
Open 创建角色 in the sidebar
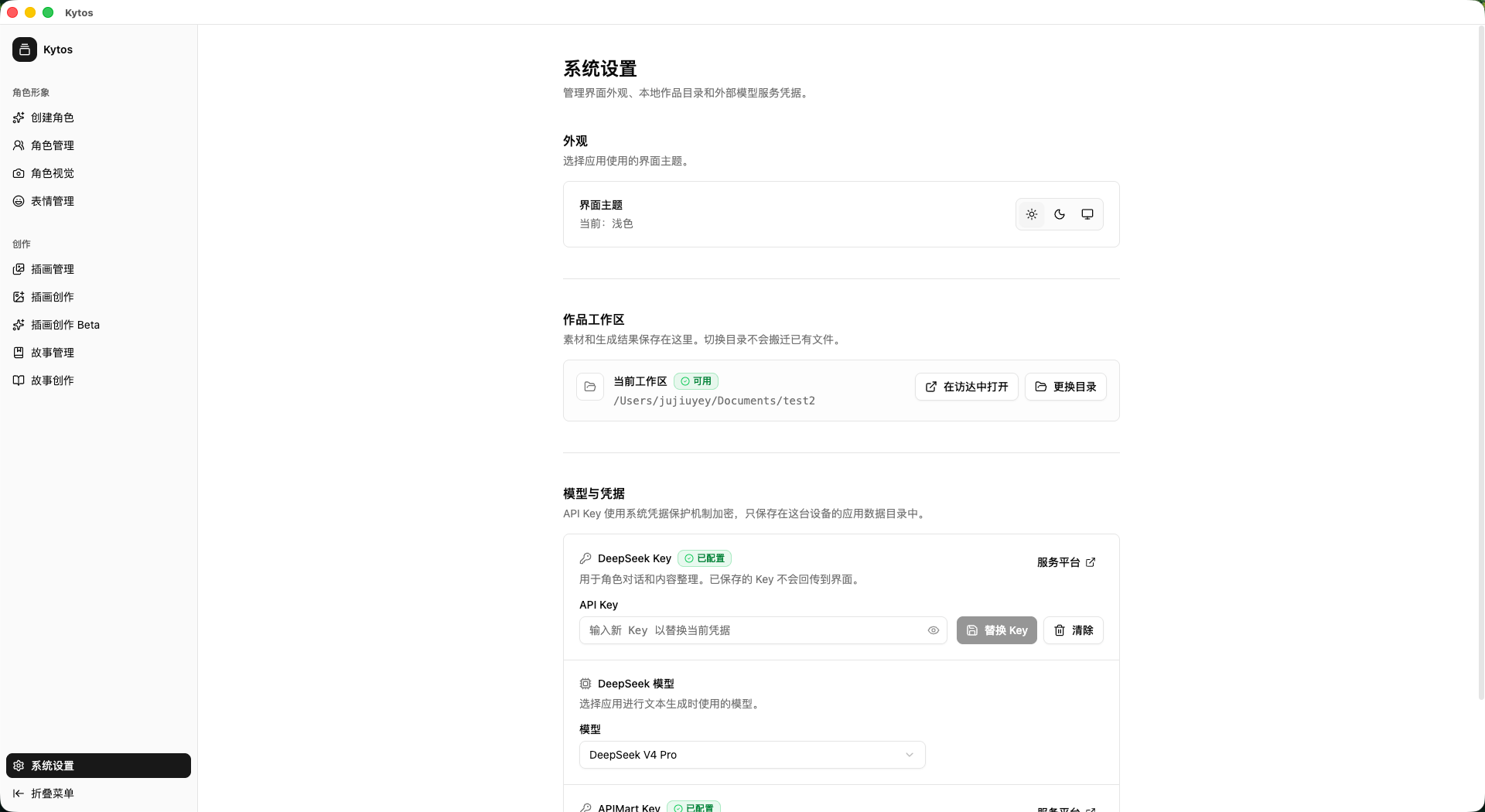tap(98, 118)
